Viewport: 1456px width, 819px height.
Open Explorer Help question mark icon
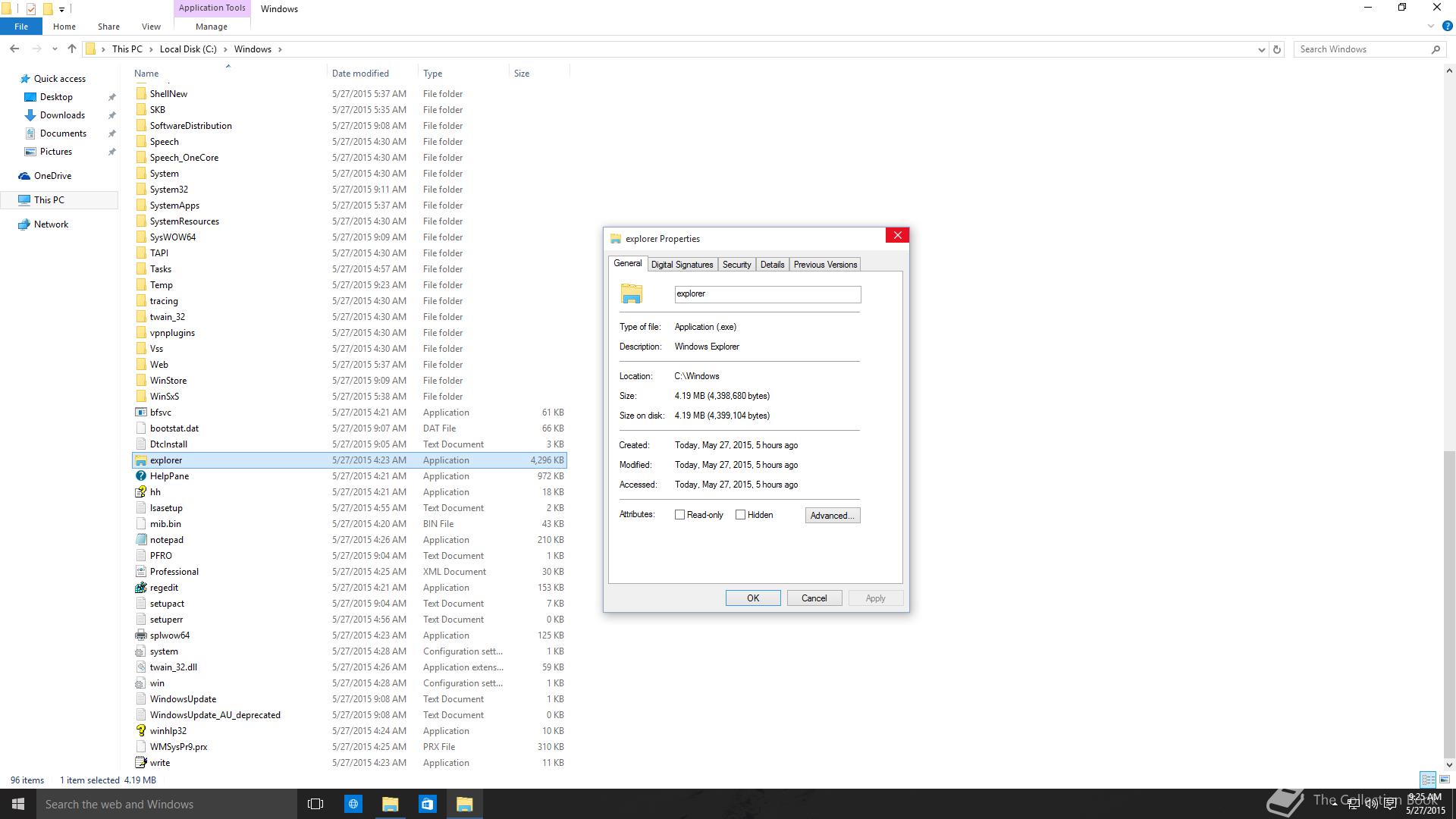tap(1447, 26)
